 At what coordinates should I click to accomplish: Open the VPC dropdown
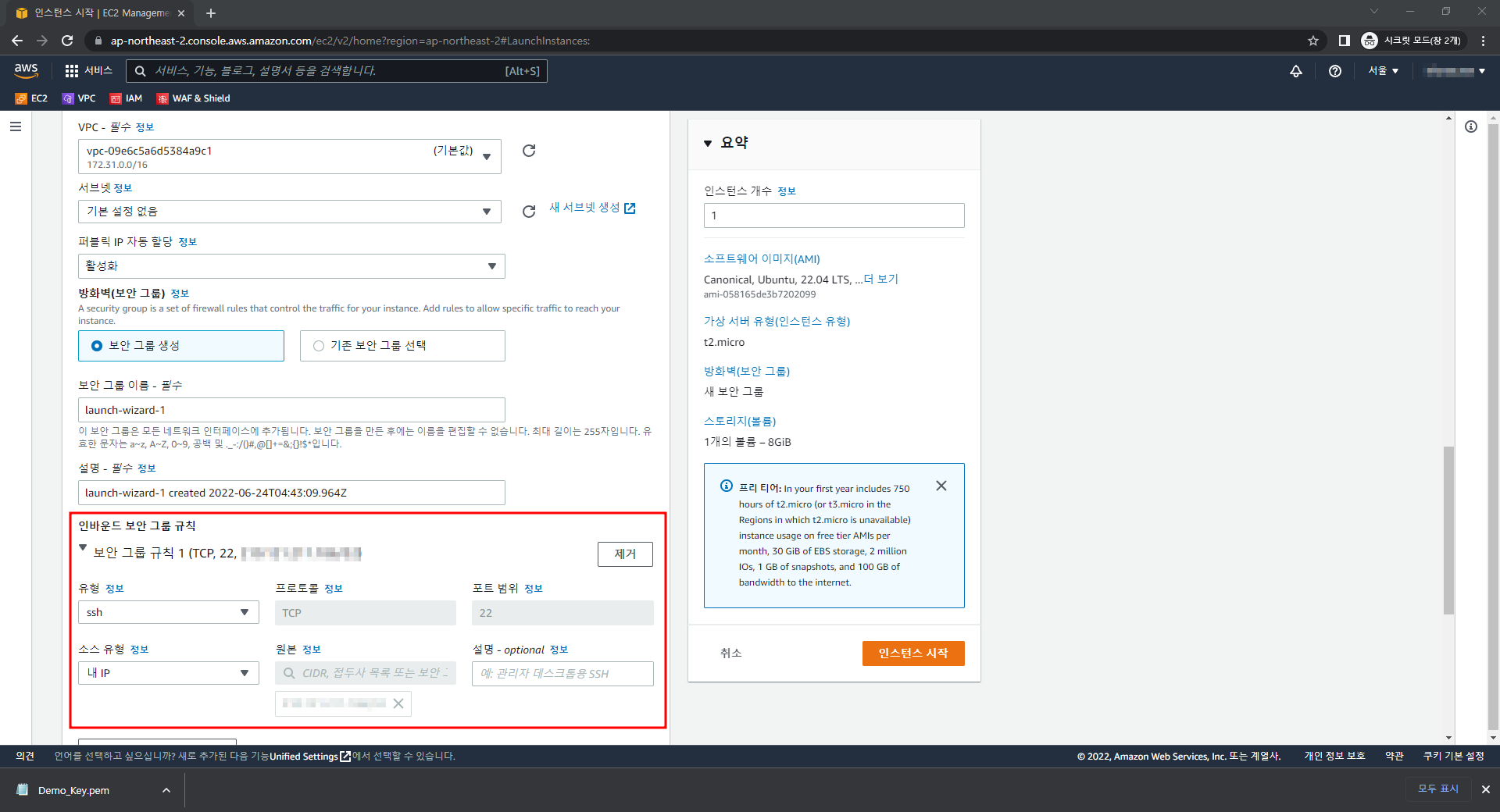click(x=290, y=157)
